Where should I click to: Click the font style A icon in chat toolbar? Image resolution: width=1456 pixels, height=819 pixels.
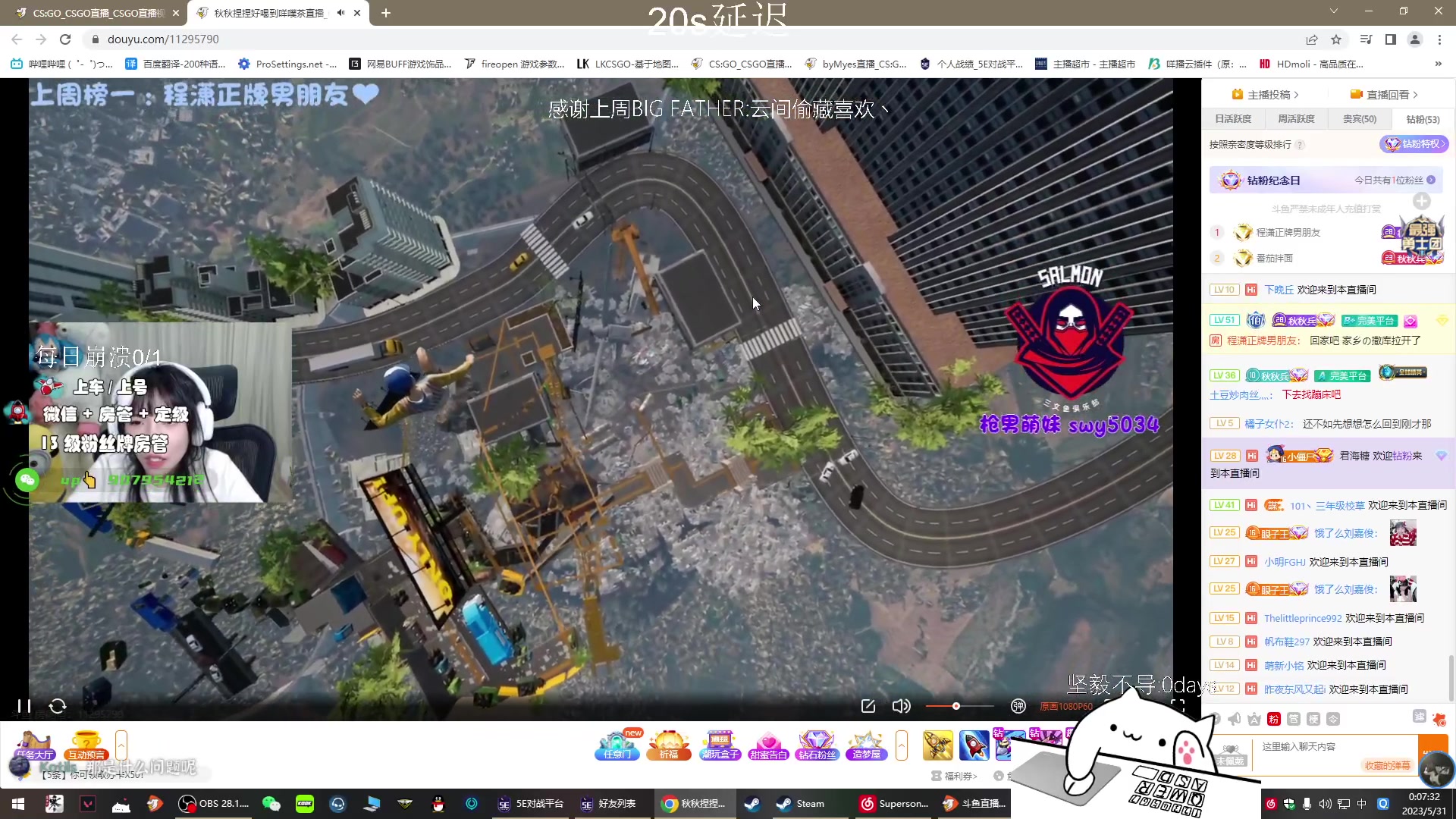(x=1254, y=719)
